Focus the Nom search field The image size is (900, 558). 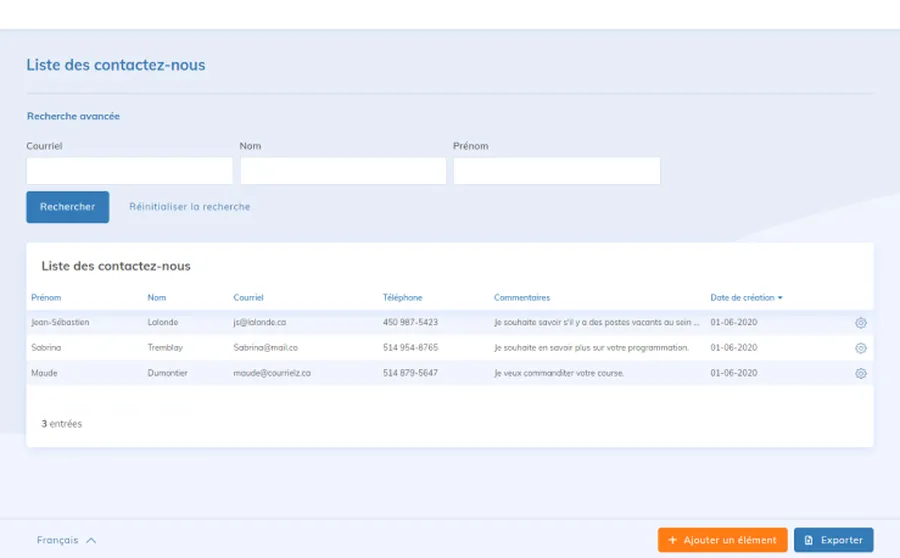click(x=343, y=171)
